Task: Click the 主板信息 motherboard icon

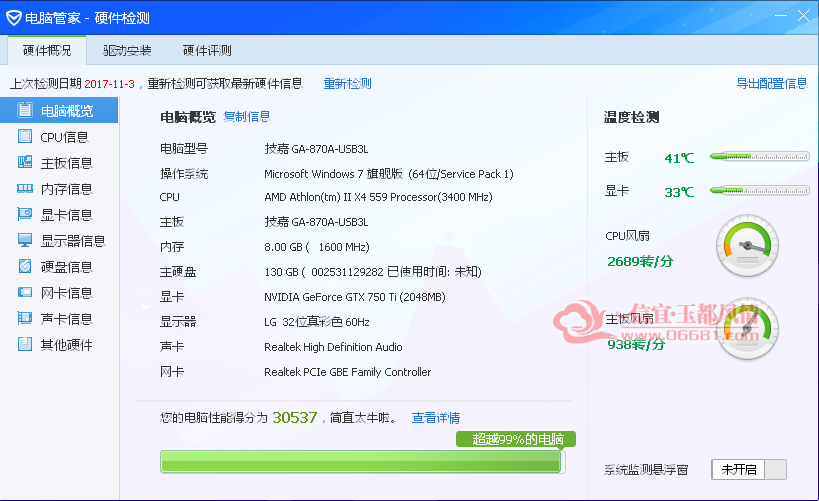Action: coord(25,162)
